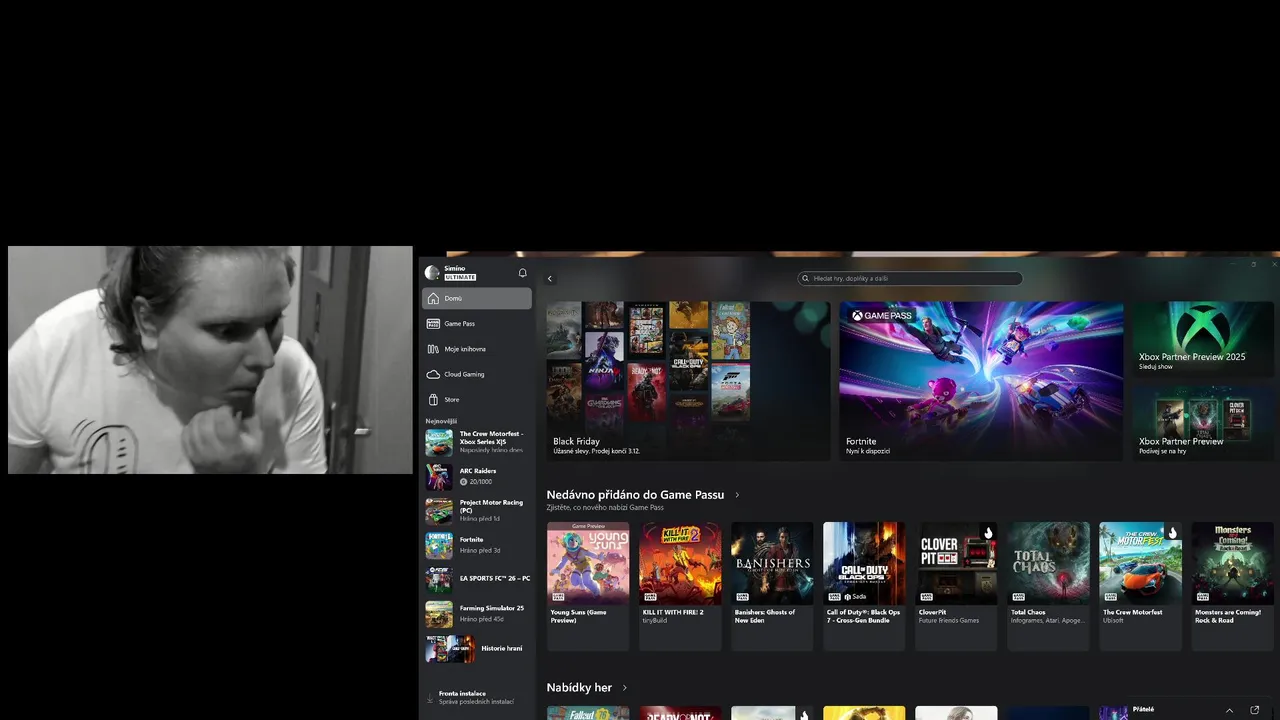Click ARC Raiders 20/1000 gamerscore text
This screenshot has width=1280, height=720.
coord(480,482)
